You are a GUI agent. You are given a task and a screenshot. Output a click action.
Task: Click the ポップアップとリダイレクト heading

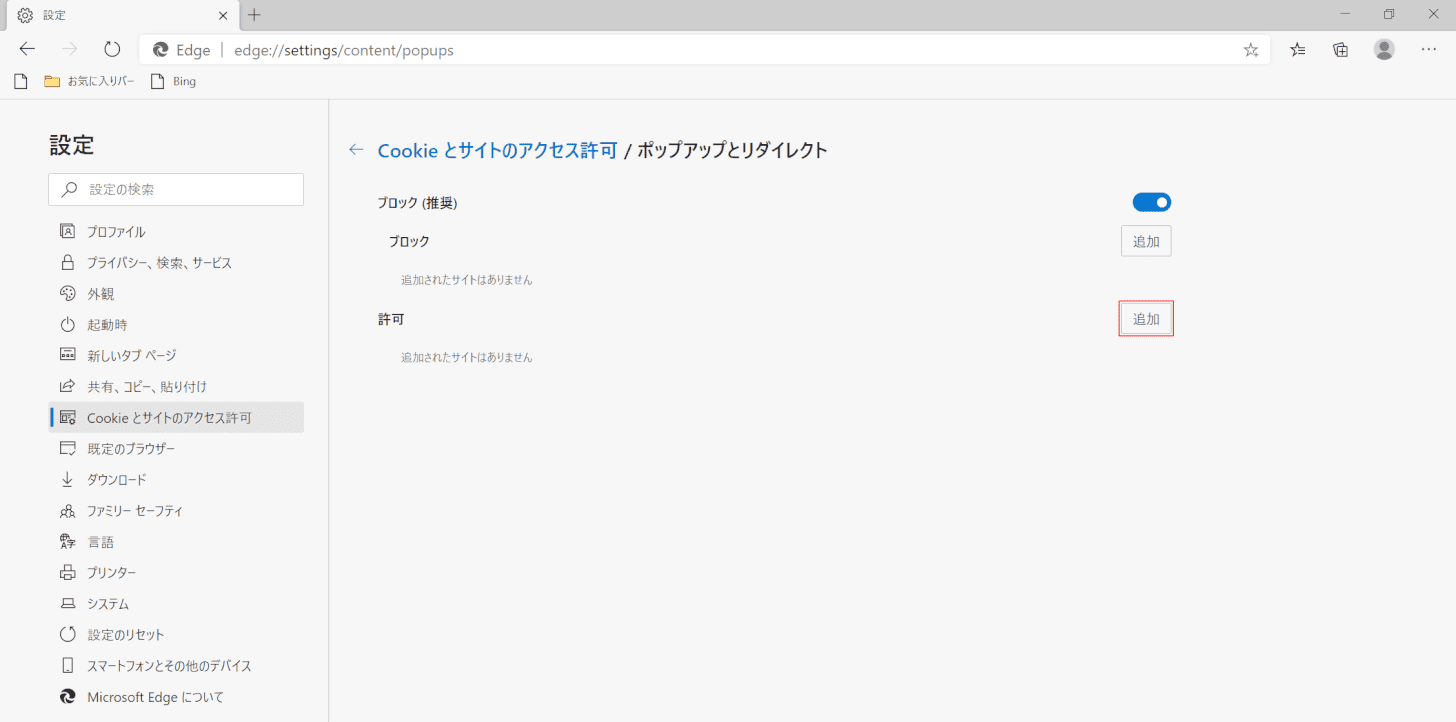coord(733,150)
